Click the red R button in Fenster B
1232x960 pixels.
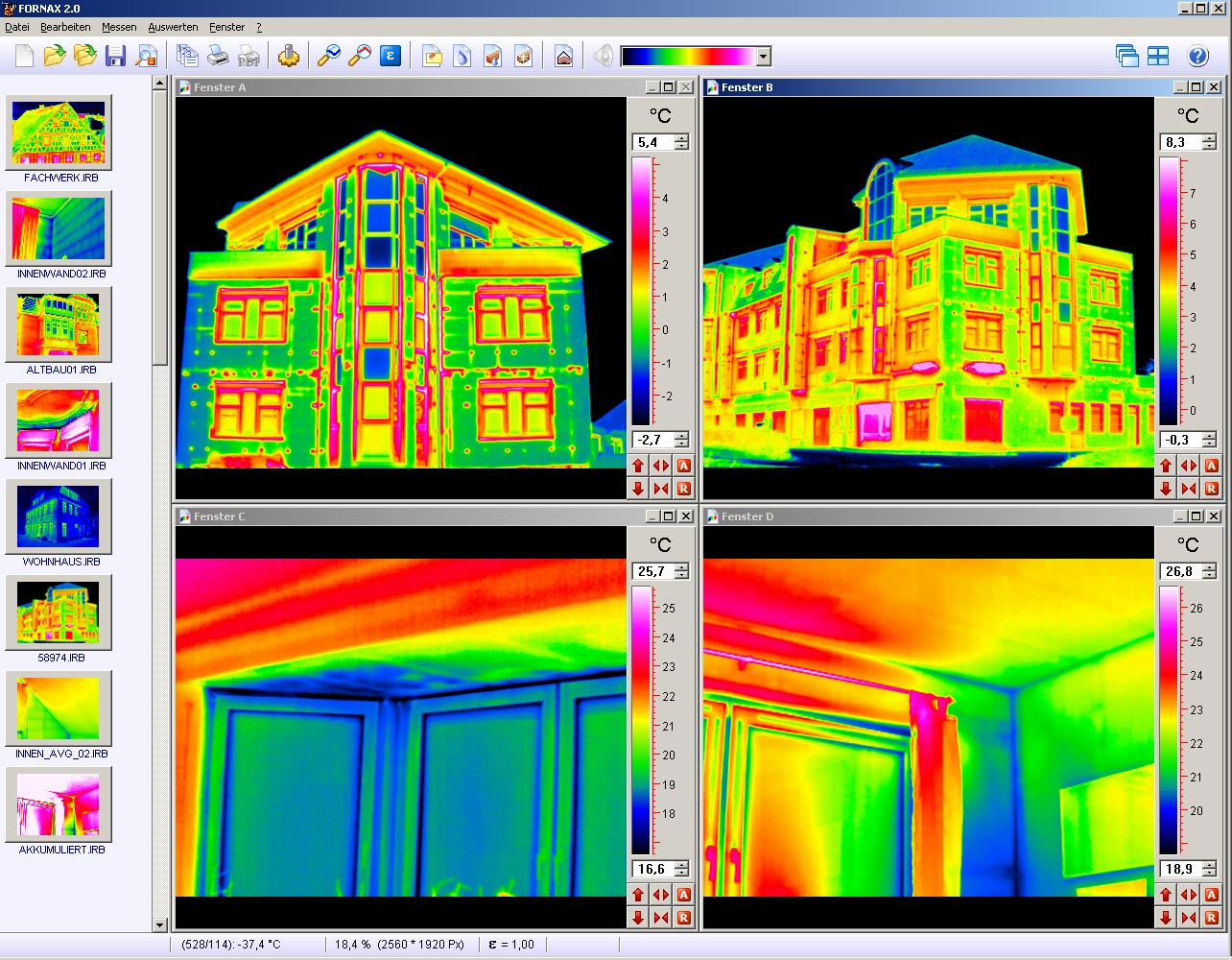pyautogui.click(x=1212, y=489)
